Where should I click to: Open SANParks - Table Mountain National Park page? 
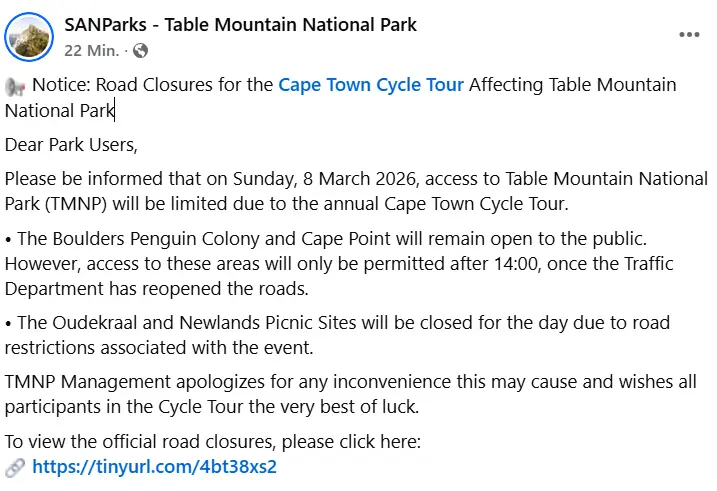pos(241,25)
